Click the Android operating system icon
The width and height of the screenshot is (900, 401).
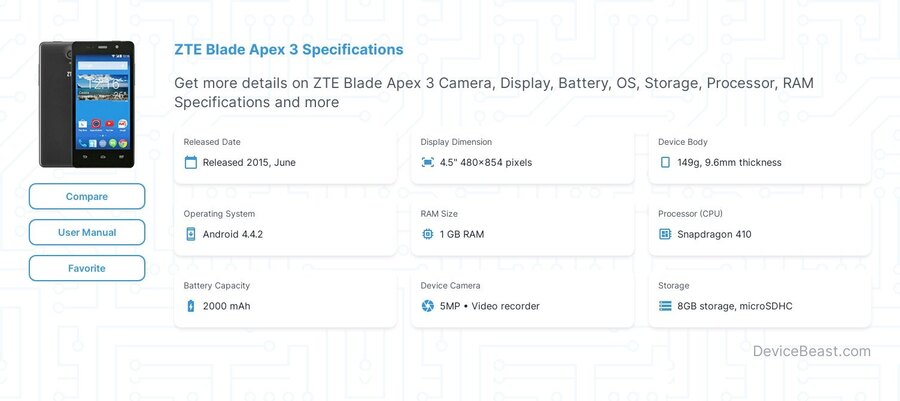pos(191,234)
